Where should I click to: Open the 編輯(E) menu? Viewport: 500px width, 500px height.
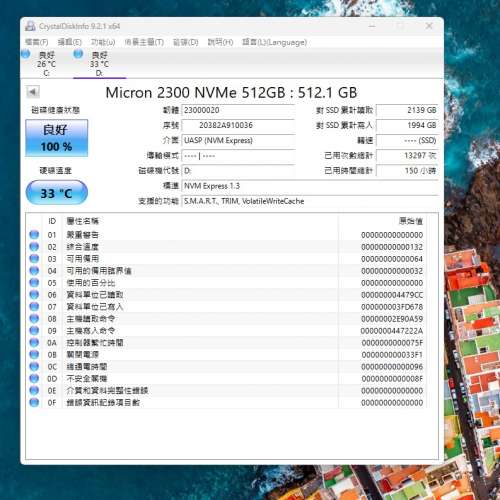pos(69,42)
